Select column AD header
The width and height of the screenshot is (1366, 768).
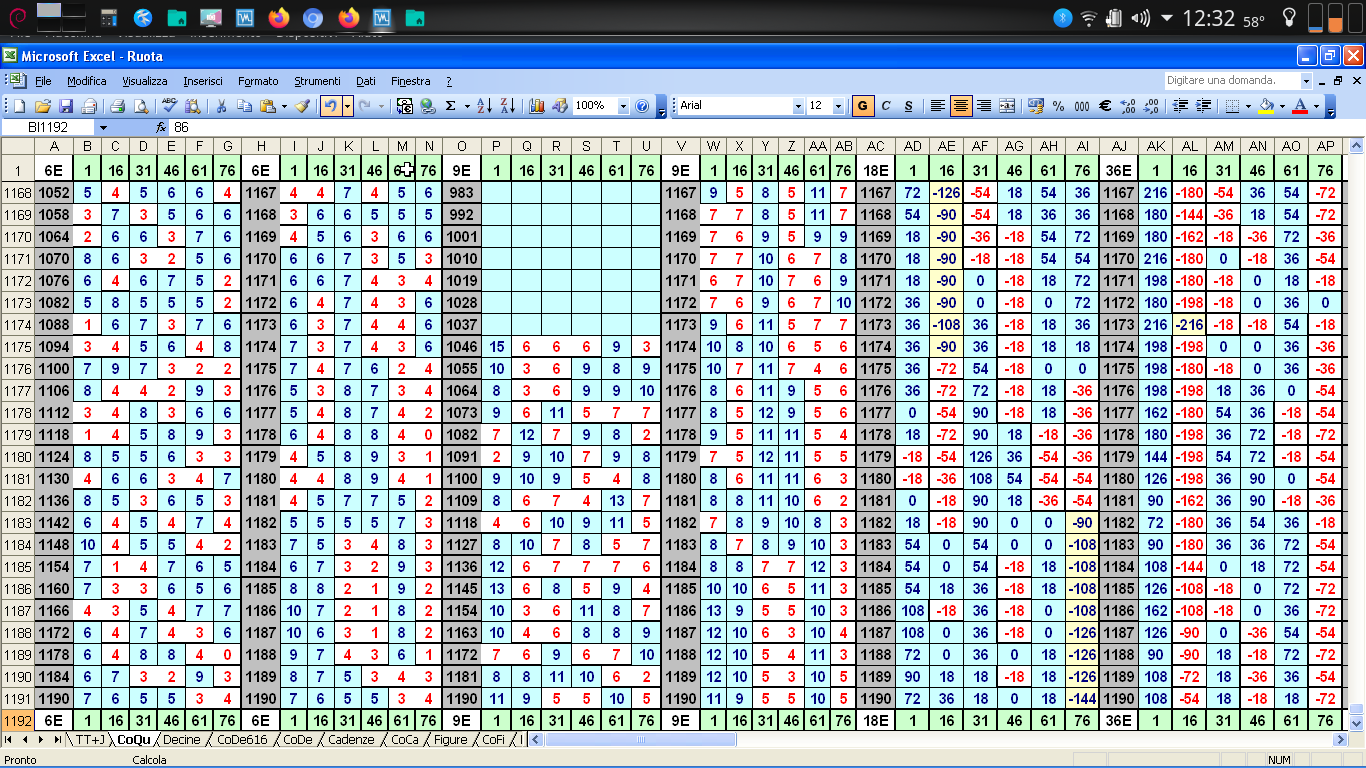pos(912,146)
